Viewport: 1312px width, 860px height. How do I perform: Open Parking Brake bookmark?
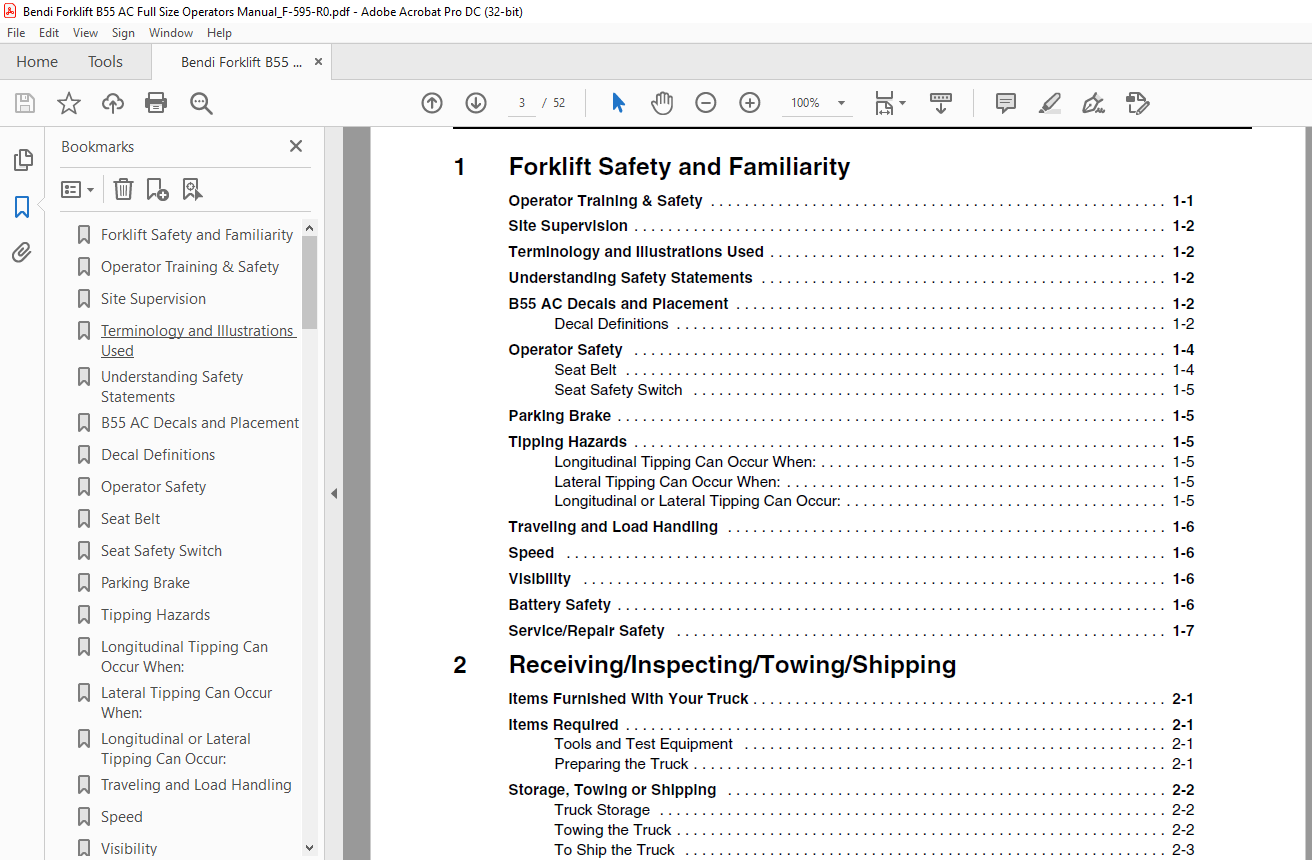[x=145, y=583]
